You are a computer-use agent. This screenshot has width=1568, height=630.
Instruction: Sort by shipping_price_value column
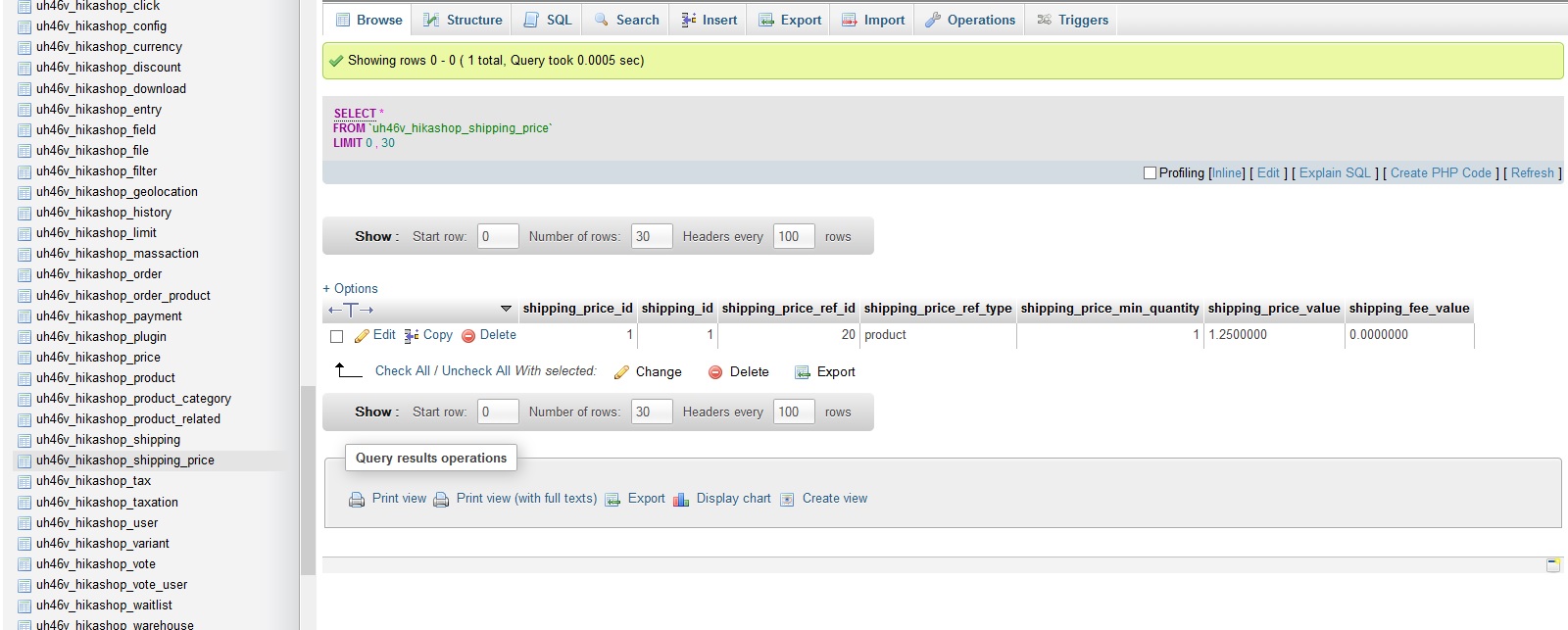[1274, 309]
